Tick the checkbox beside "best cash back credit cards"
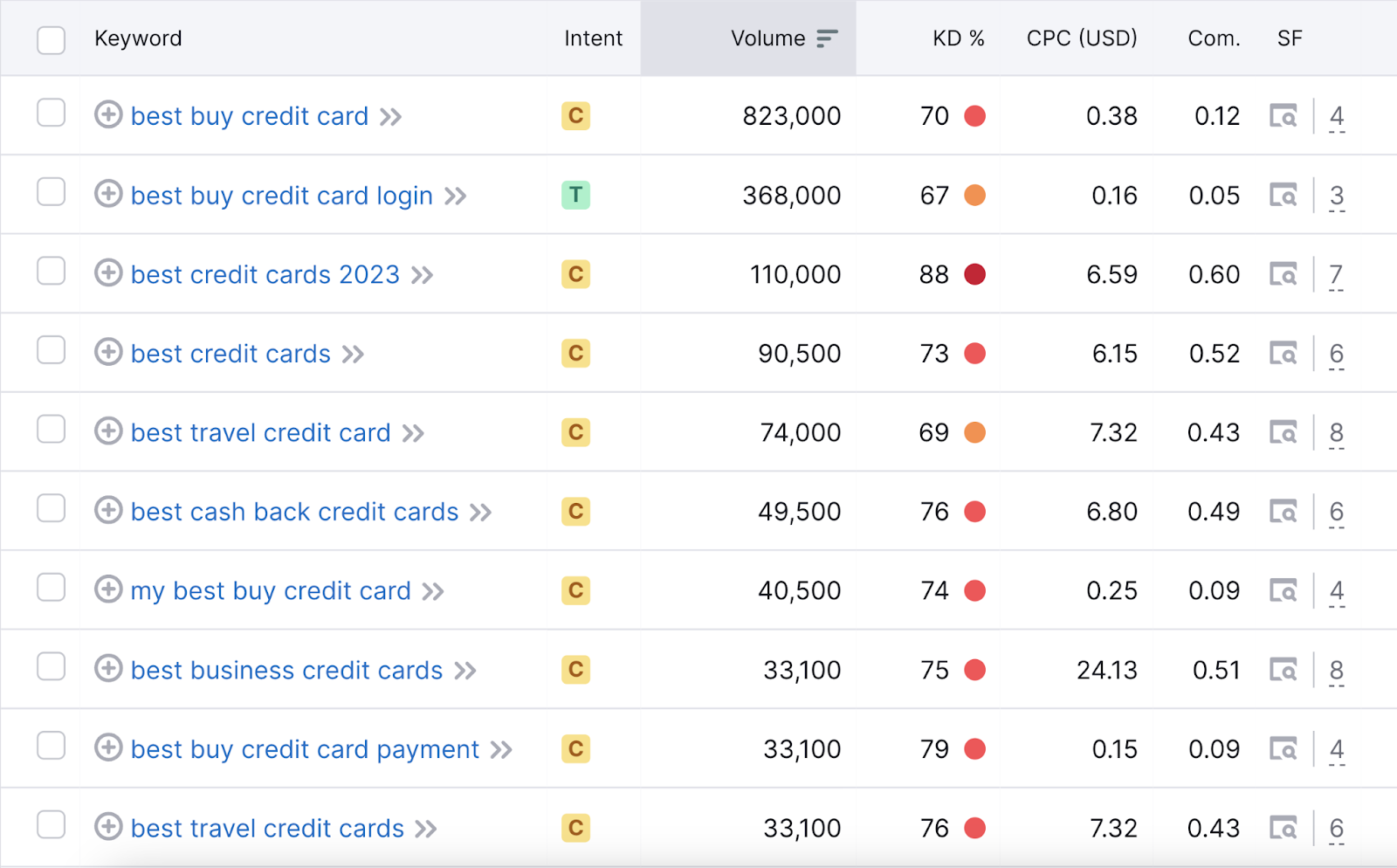 52,510
